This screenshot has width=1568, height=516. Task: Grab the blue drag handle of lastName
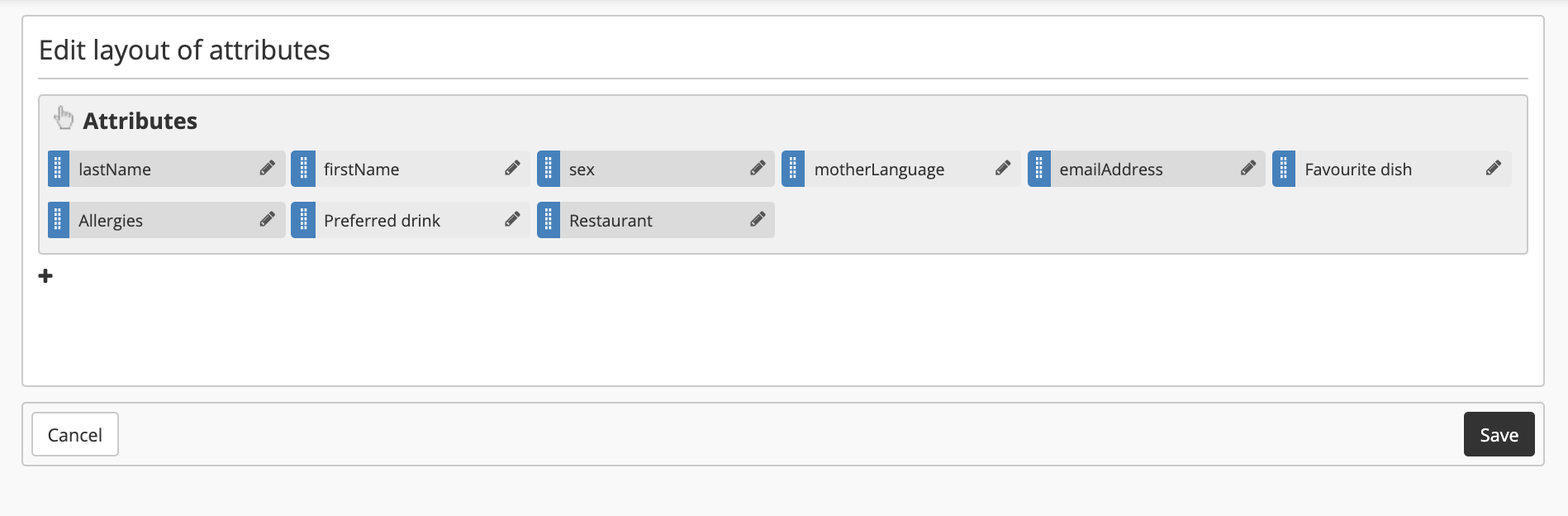[58, 169]
